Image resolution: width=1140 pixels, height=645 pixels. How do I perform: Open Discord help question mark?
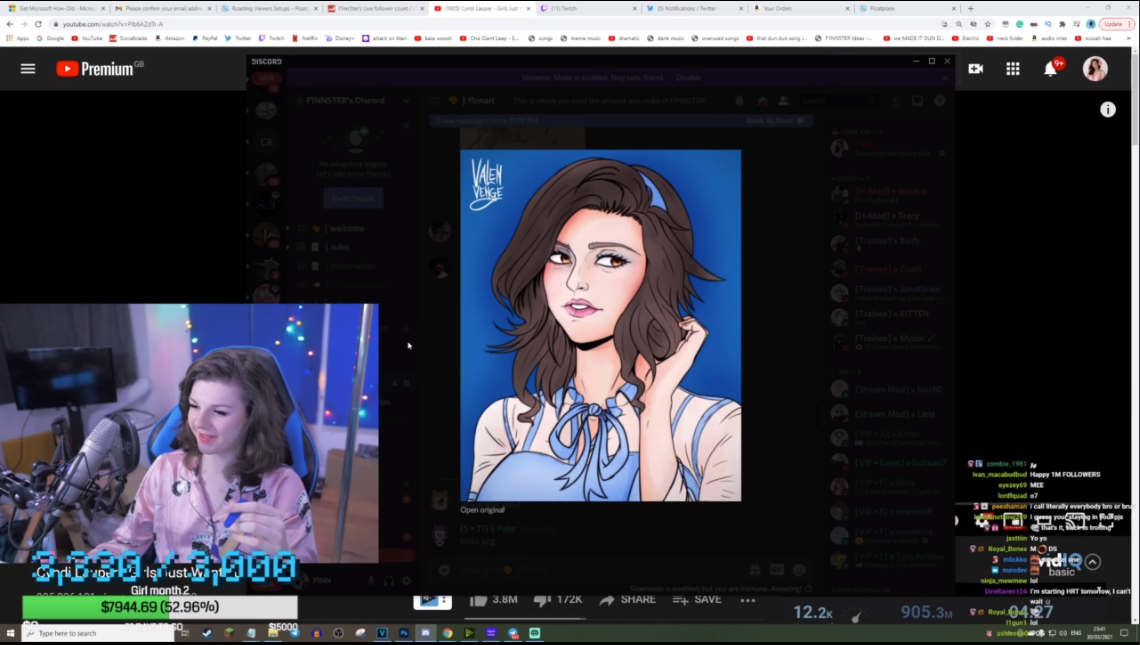(x=939, y=101)
